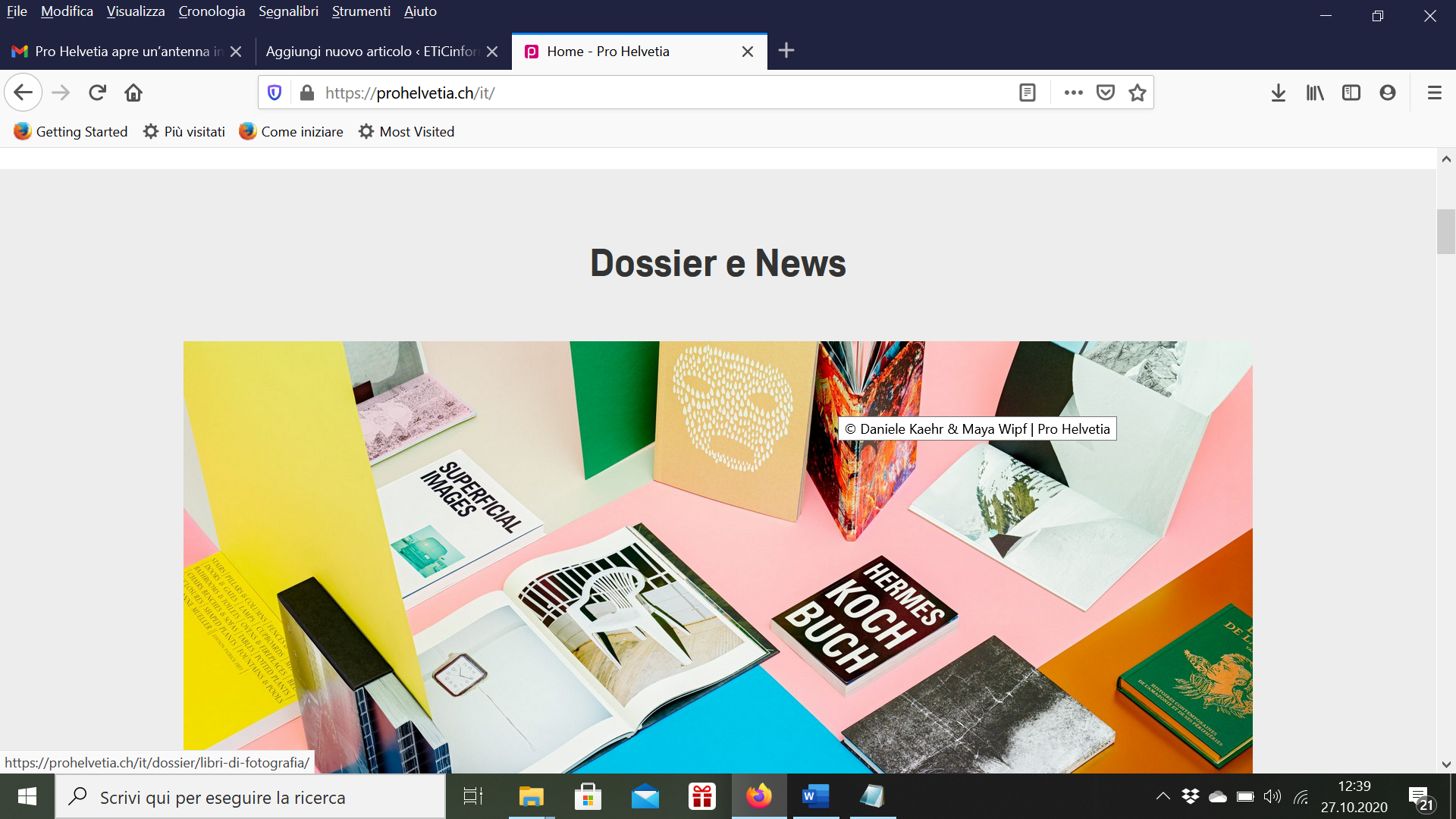Toggle reader view for this page

(x=1028, y=93)
